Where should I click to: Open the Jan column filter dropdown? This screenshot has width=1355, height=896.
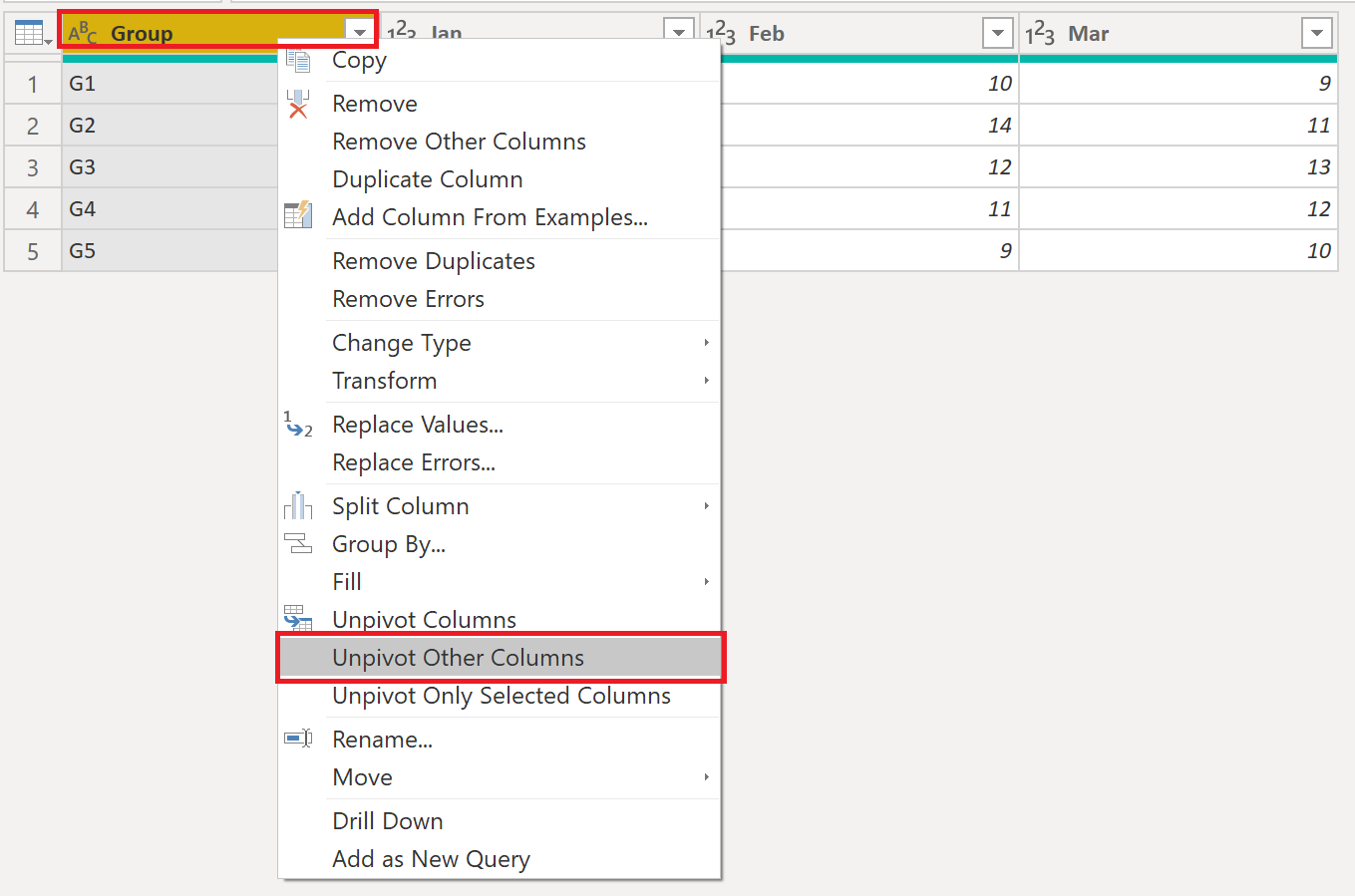[679, 33]
